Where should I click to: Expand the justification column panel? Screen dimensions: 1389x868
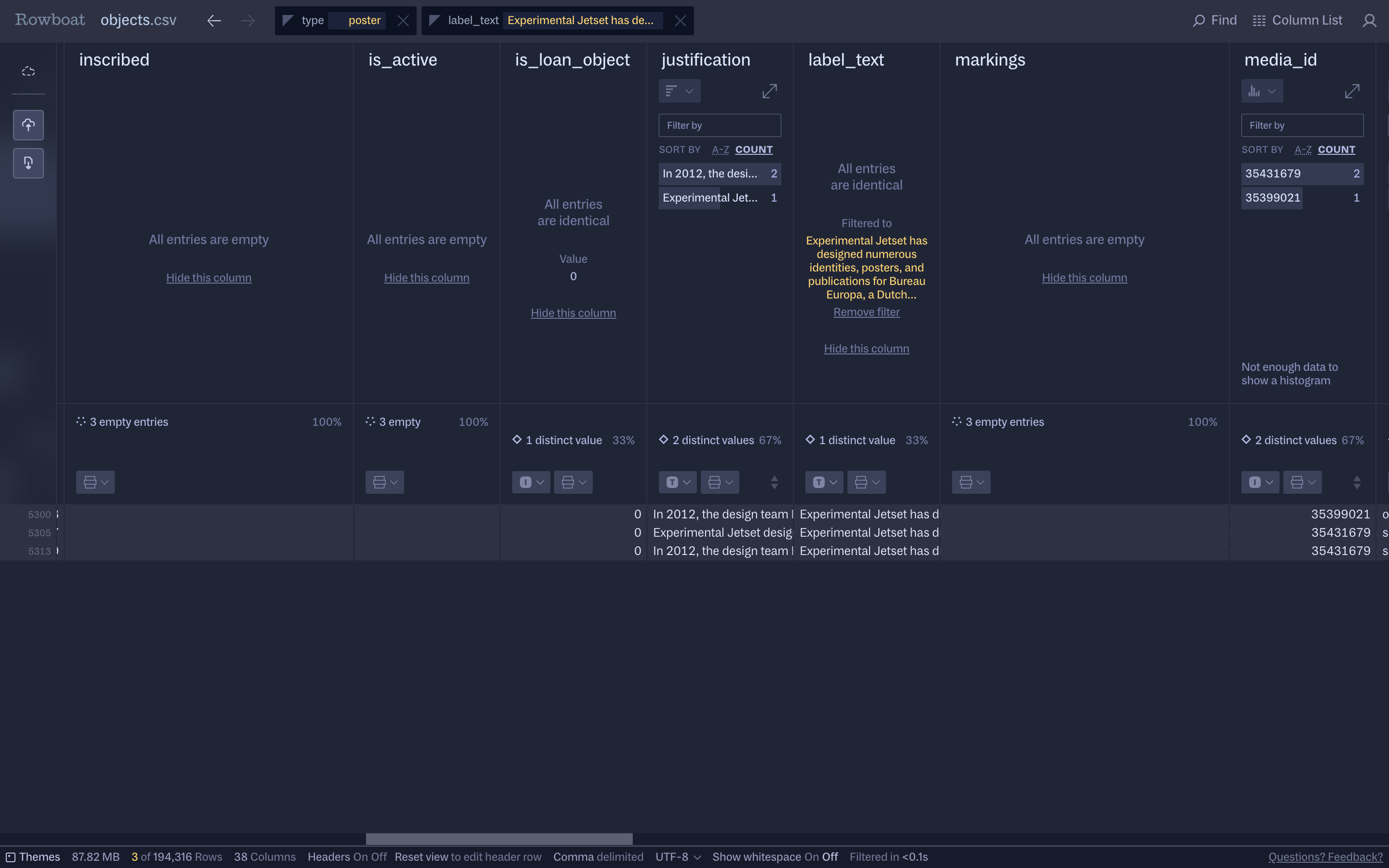(x=769, y=91)
